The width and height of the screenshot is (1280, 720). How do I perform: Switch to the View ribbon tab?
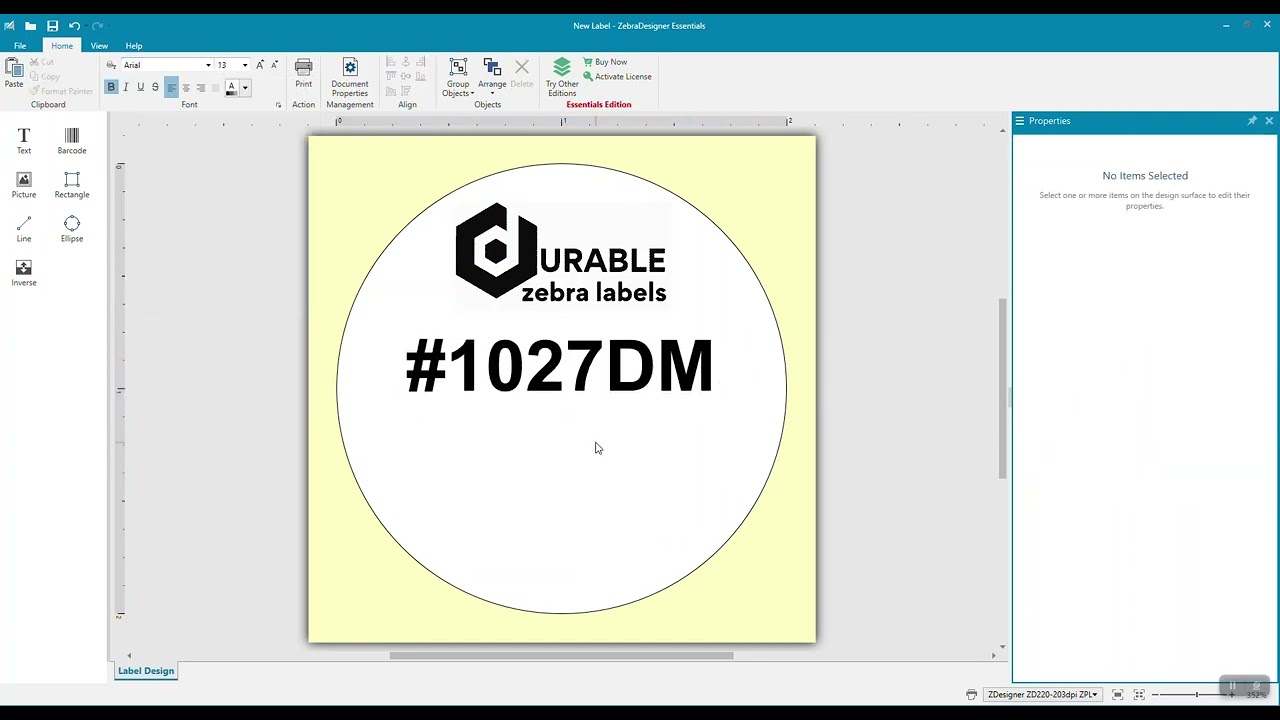click(99, 46)
